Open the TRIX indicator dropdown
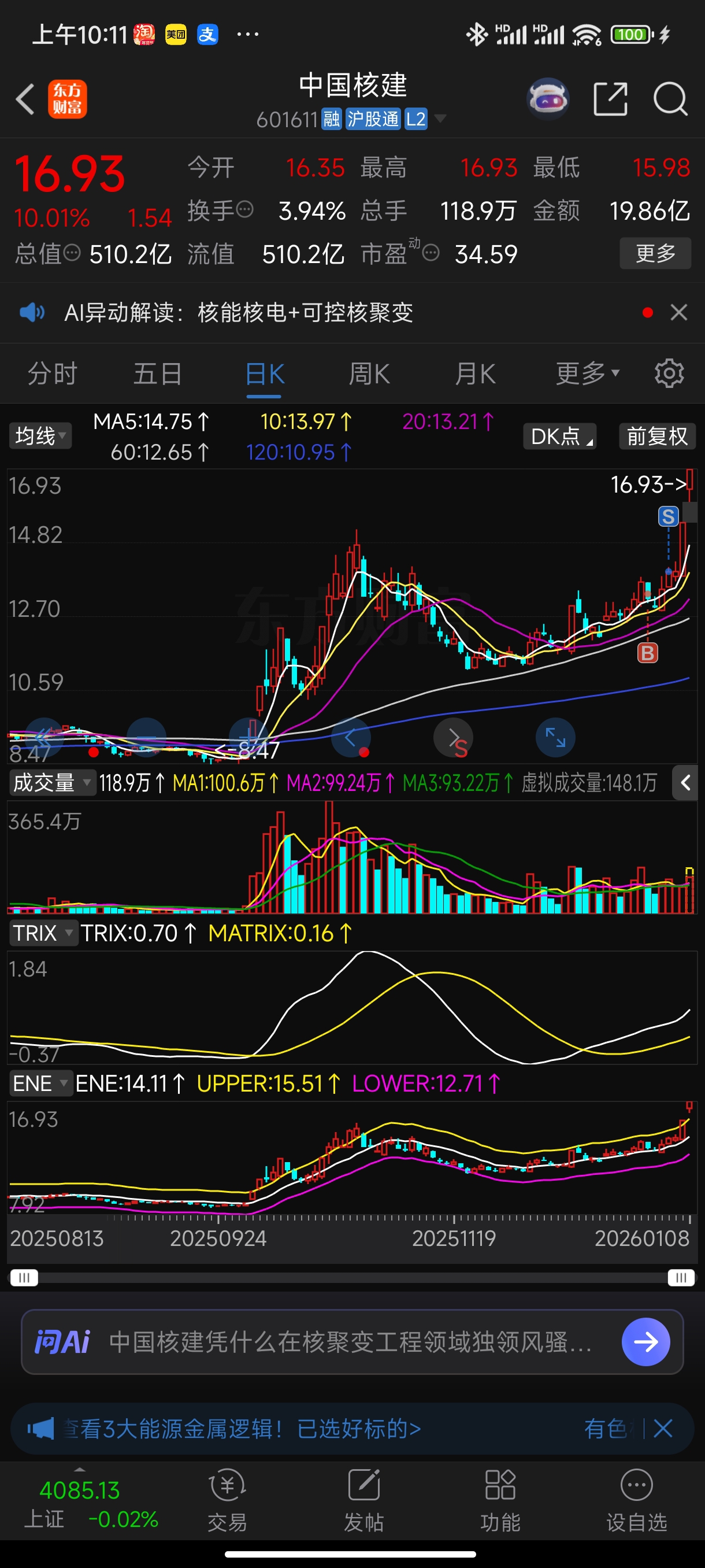The width and height of the screenshot is (705, 1568). click(43, 933)
